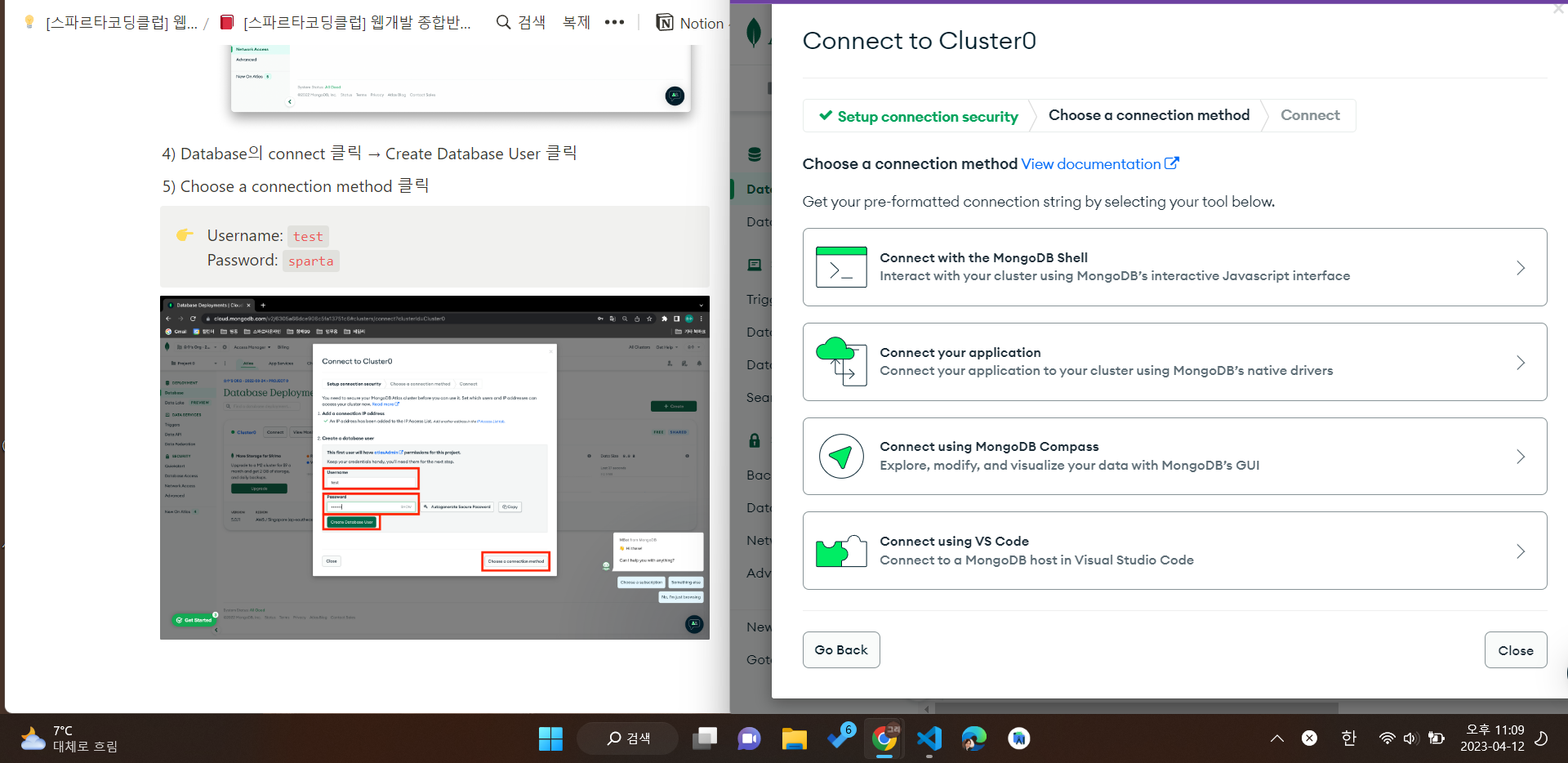Go to Setup connection security step

click(x=919, y=116)
